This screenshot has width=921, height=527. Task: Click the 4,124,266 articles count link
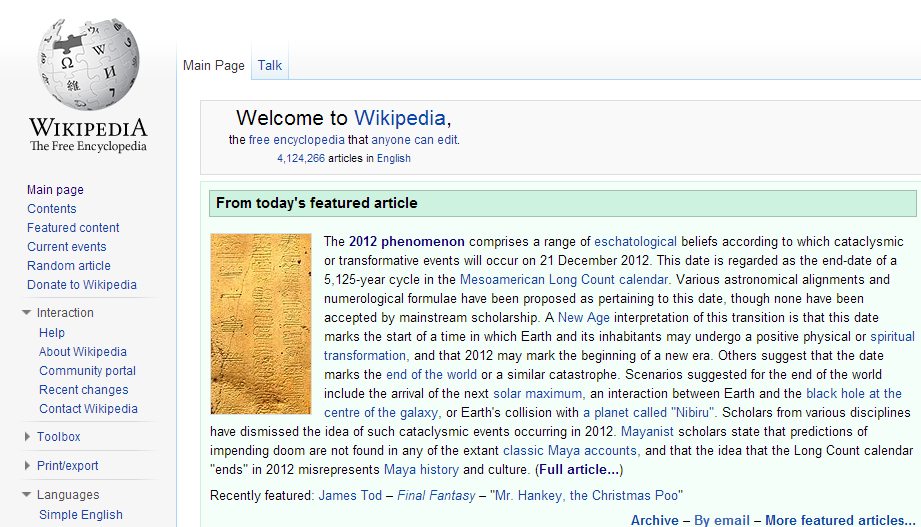click(x=301, y=158)
